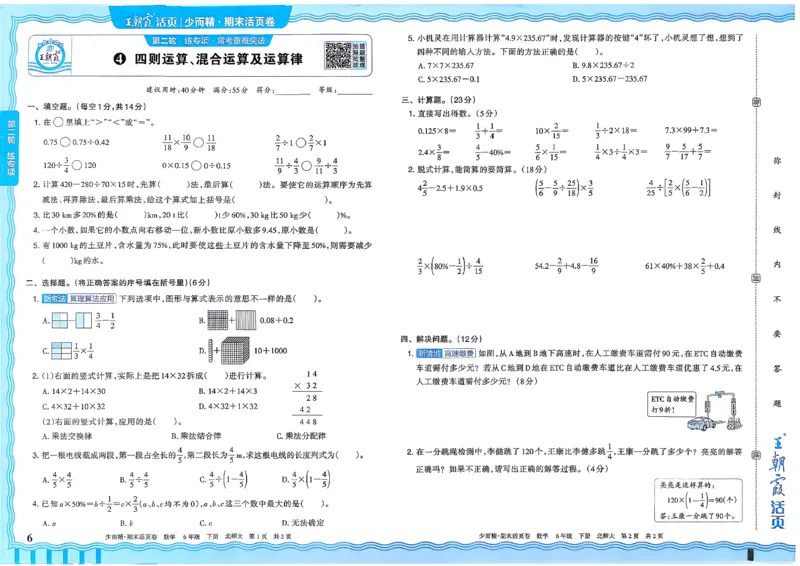Click the circled number 4 before the title
This screenshot has width=800, height=566.
(x=119, y=59)
